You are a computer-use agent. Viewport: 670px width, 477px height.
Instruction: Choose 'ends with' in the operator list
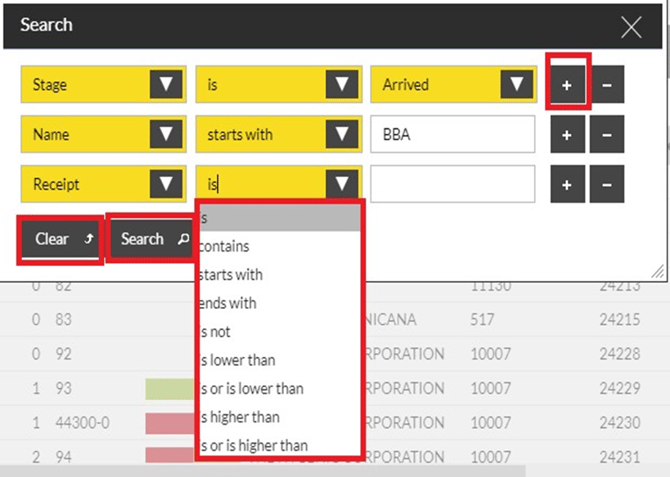coord(229,303)
